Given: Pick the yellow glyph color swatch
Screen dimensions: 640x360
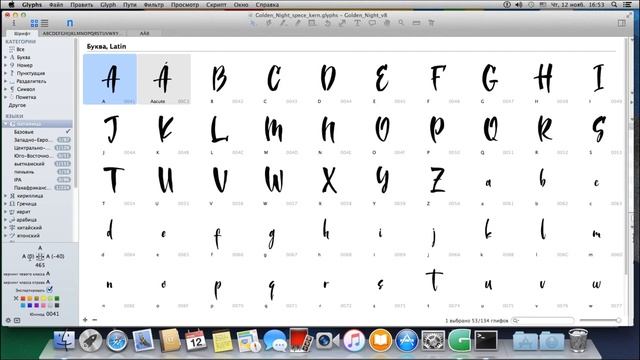Looking at the screenshot, I should point(43,298).
